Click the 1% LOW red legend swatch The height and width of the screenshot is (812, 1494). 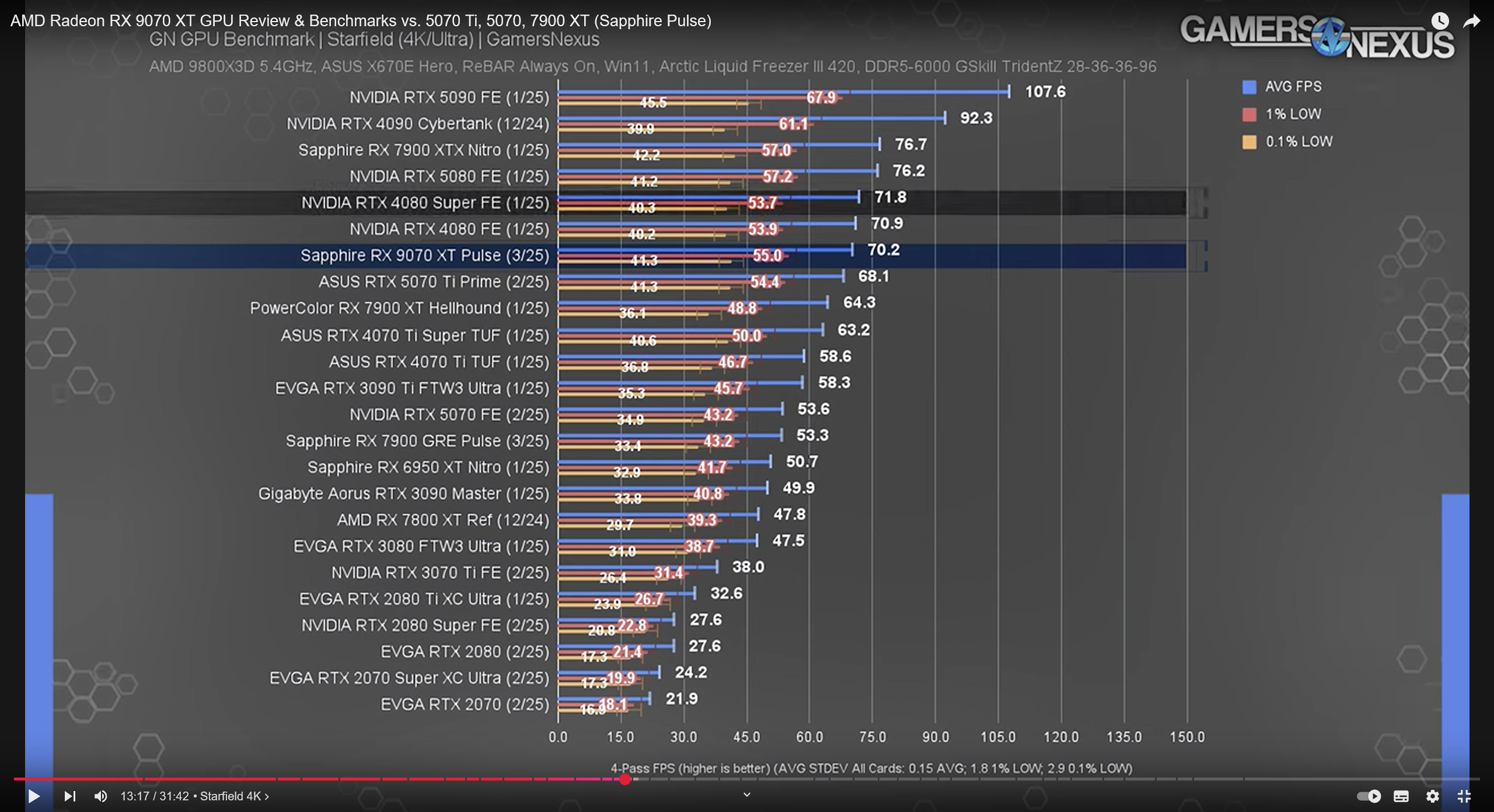point(1249,114)
